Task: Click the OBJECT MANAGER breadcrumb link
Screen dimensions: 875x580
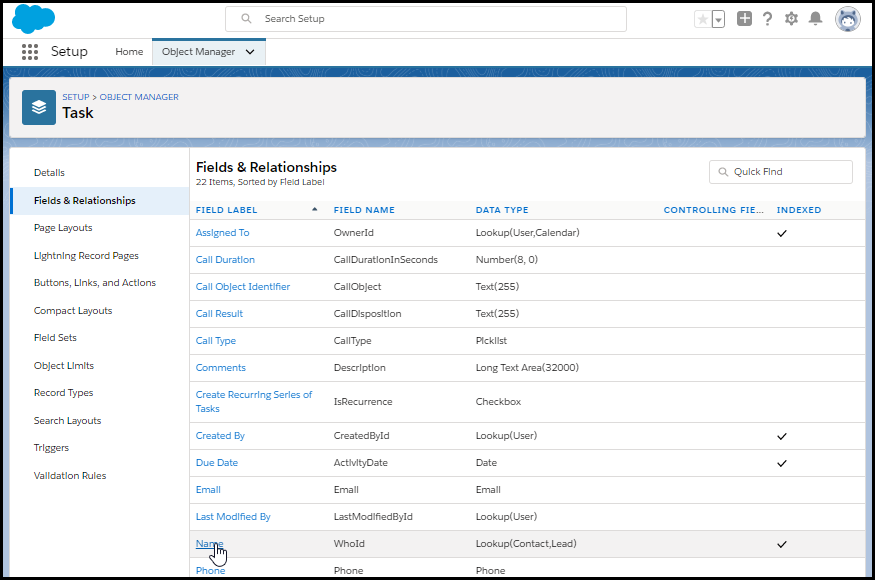Action: pos(139,97)
